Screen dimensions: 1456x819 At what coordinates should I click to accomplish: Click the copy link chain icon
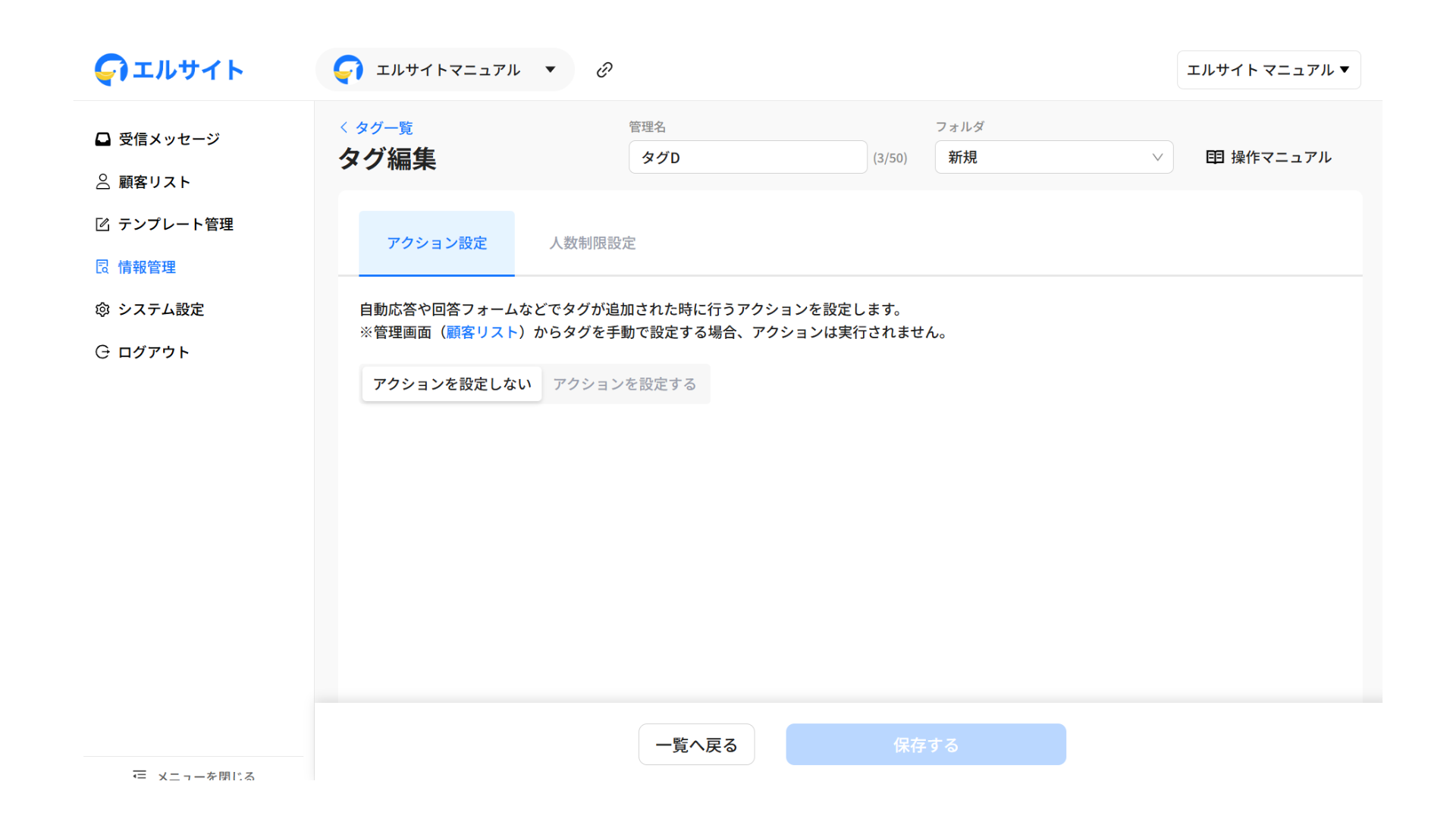[604, 70]
